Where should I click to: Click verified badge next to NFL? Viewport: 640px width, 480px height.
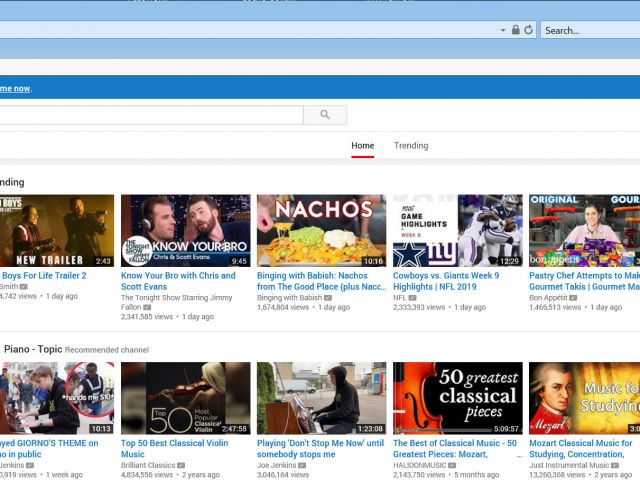pyautogui.click(x=413, y=298)
